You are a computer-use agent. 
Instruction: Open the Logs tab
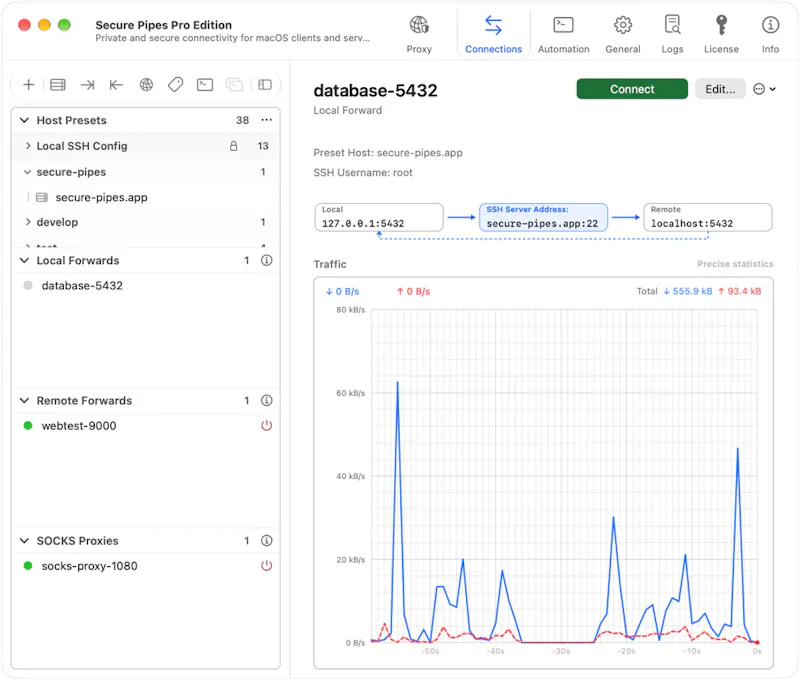[x=672, y=34]
